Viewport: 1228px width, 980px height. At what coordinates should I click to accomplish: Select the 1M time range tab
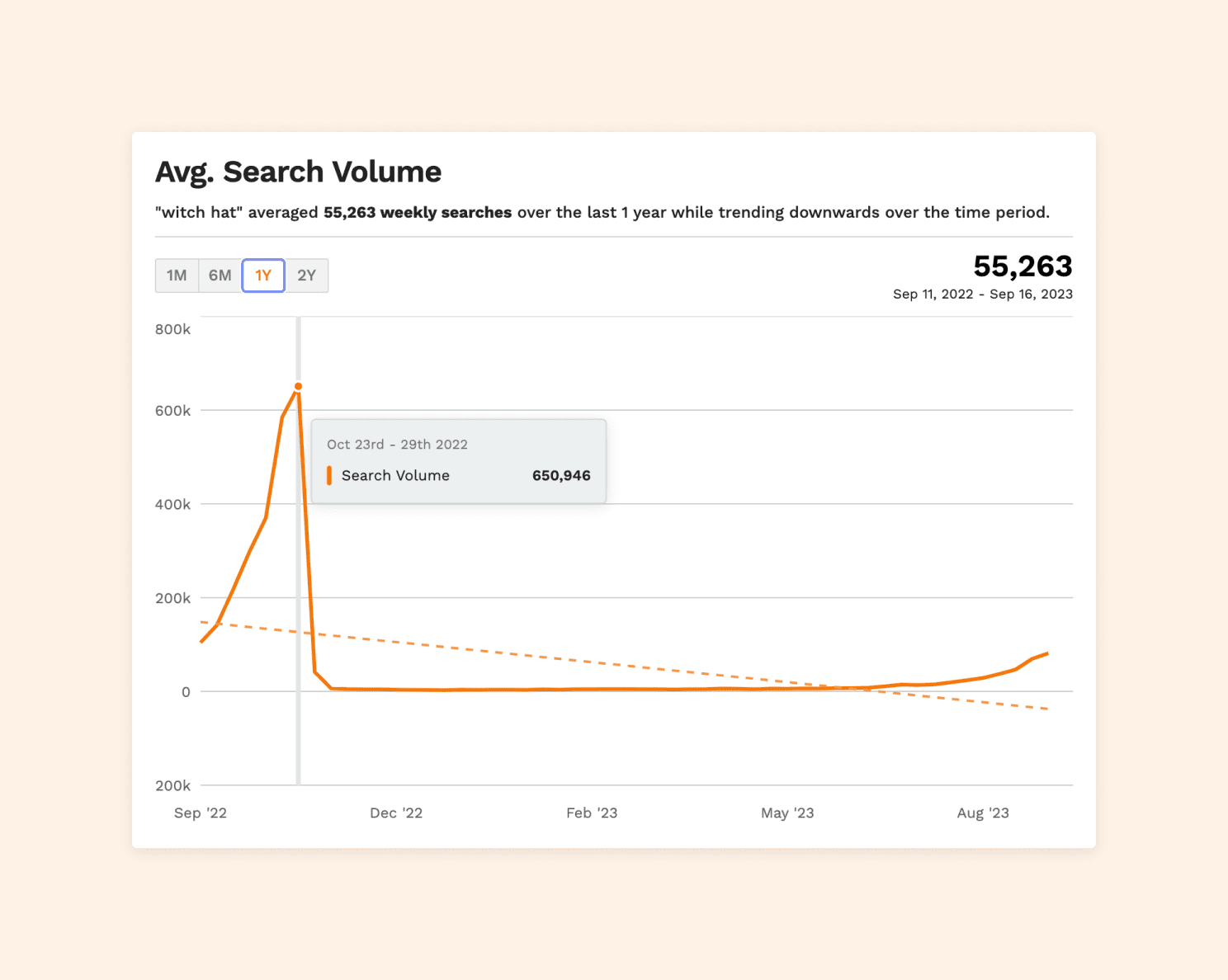coord(177,276)
